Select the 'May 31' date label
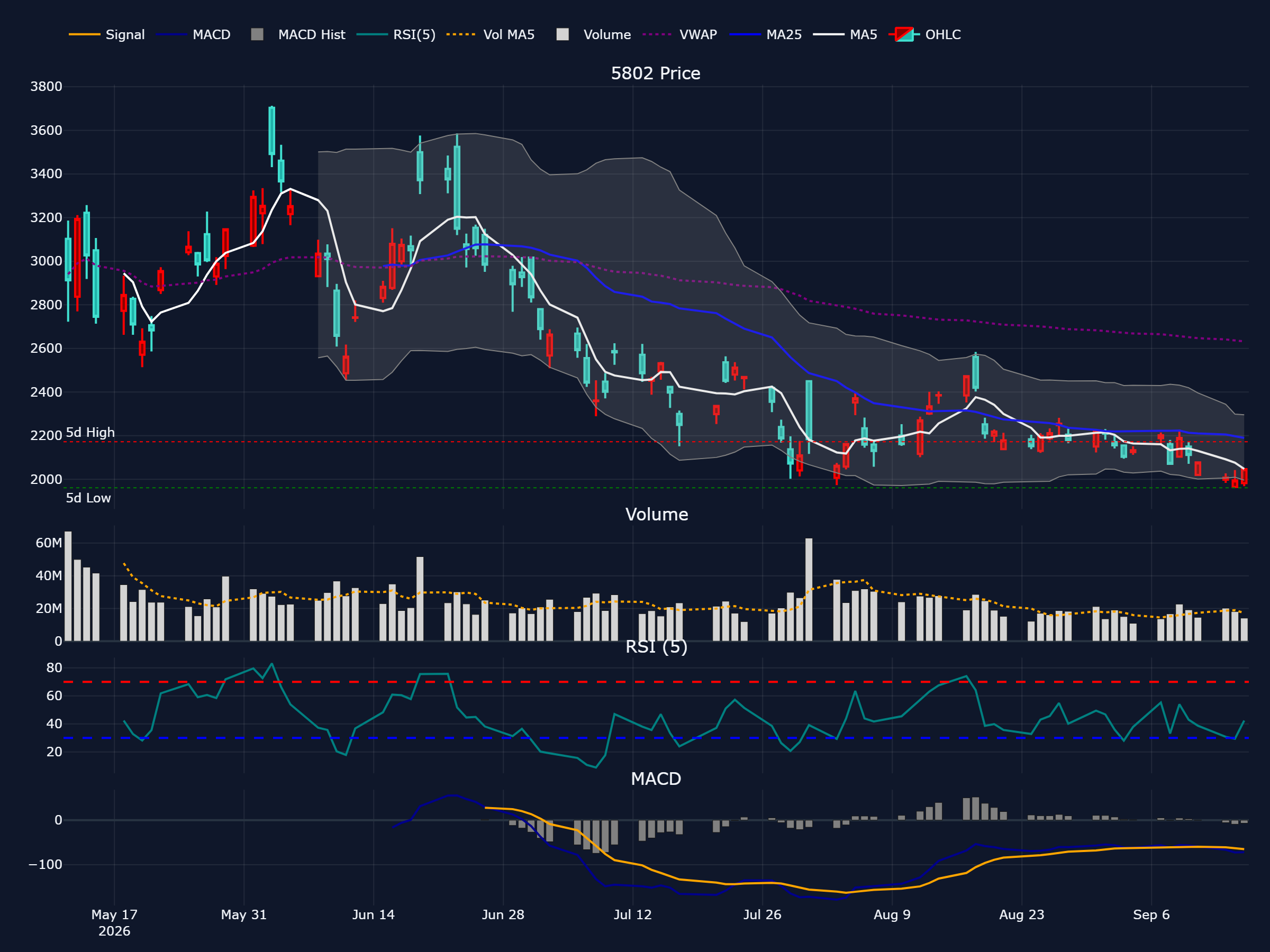 click(x=244, y=914)
